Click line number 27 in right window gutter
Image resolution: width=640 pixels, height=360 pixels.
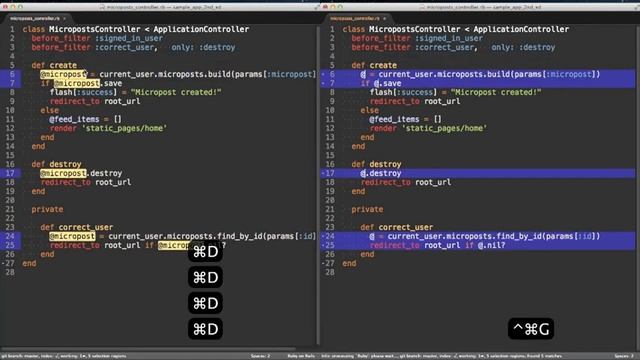click(330, 263)
